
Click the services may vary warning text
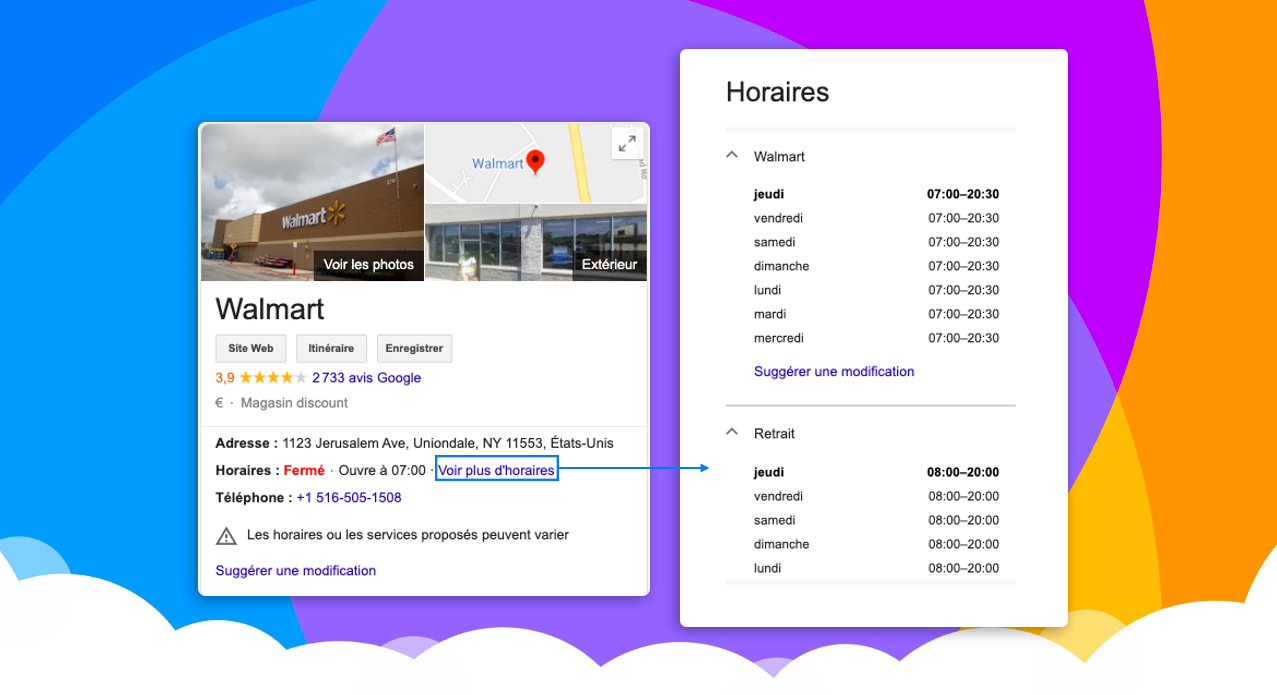[x=408, y=535]
